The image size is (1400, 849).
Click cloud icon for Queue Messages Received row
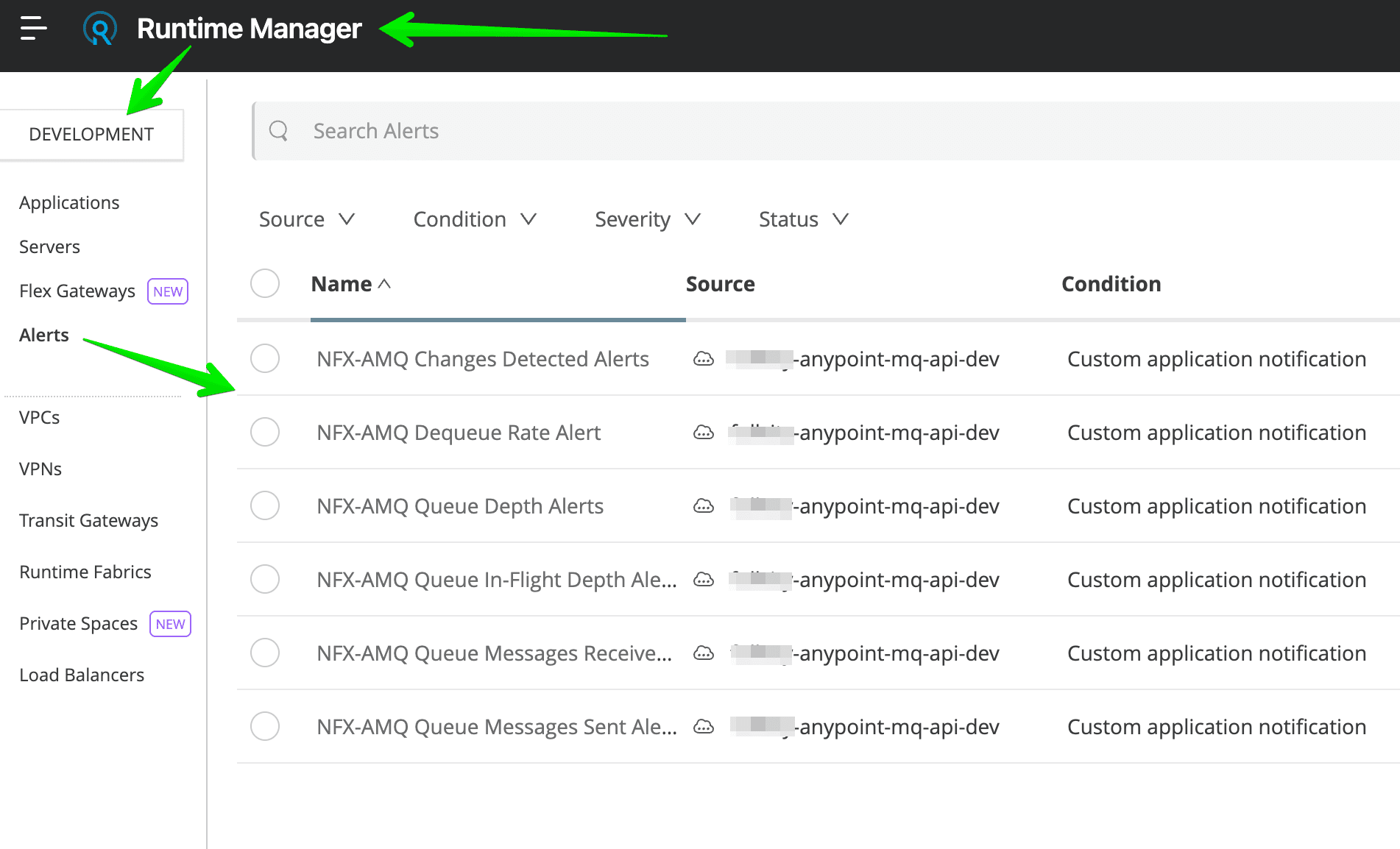[x=704, y=653]
